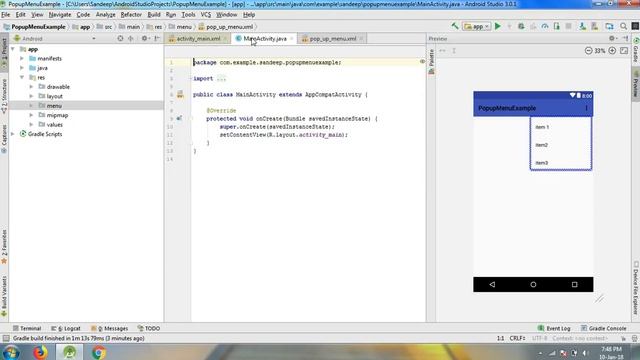640x360 pixels.
Task: Open the File menu
Action: point(6,15)
